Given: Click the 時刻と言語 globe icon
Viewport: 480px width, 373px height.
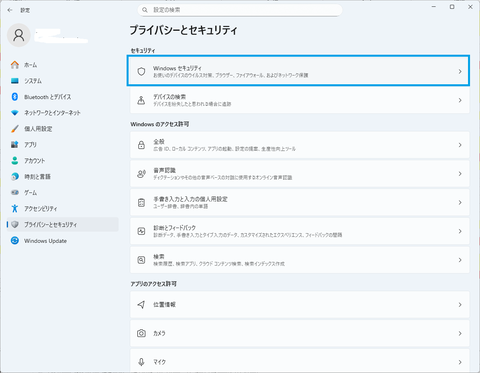Looking at the screenshot, I should pyautogui.click(x=15, y=177).
